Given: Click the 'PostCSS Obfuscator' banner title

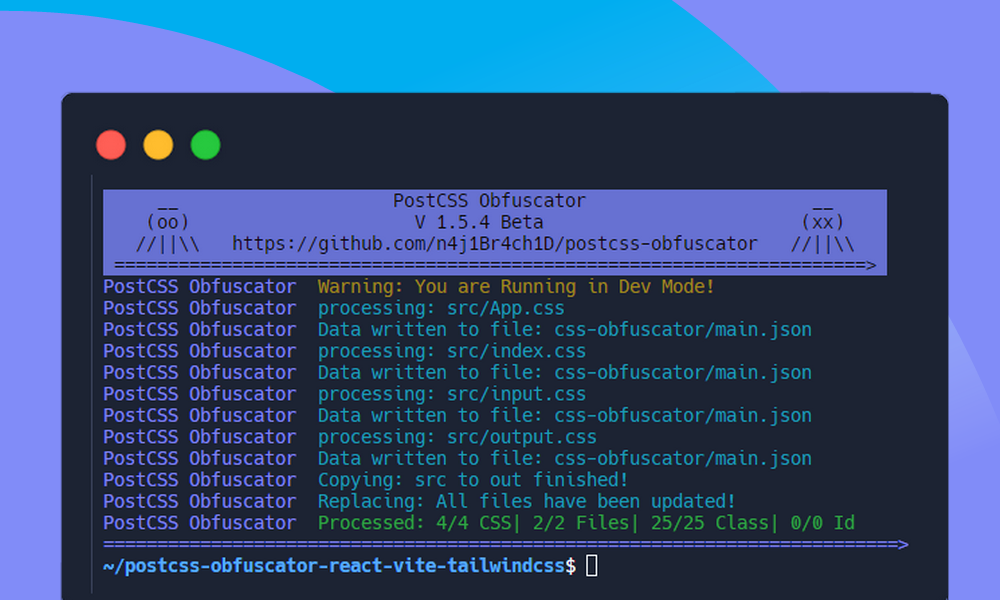Looking at the screenshot, I should [489, 201].
